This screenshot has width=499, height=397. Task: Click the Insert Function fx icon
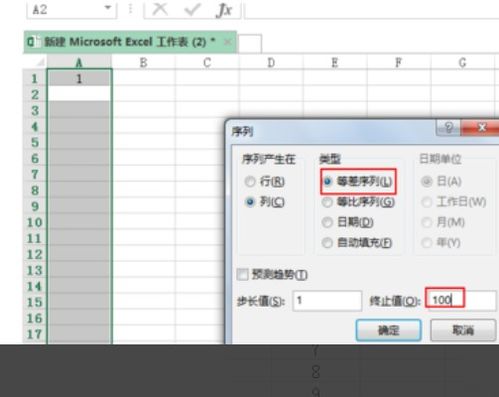pos(224,10)
